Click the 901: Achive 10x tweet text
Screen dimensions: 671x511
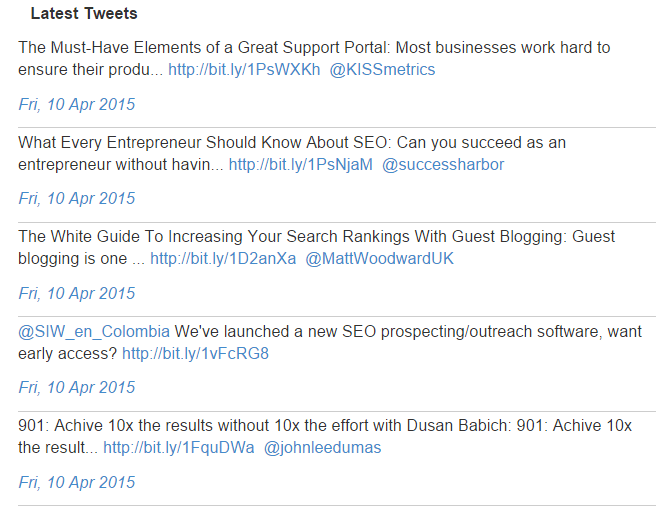point(325,437)
